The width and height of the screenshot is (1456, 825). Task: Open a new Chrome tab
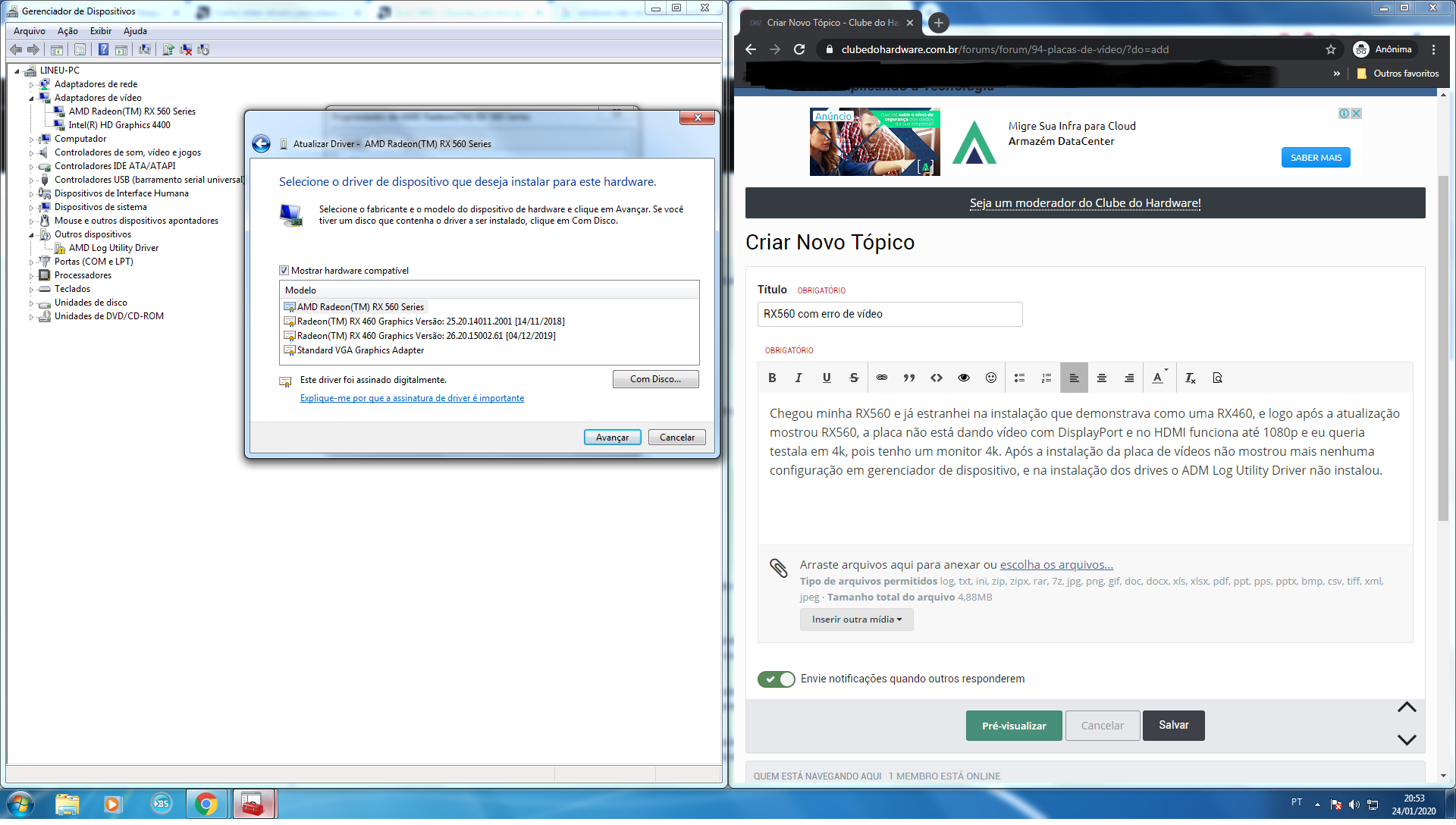pyautogui.click(x=938, y=23)
